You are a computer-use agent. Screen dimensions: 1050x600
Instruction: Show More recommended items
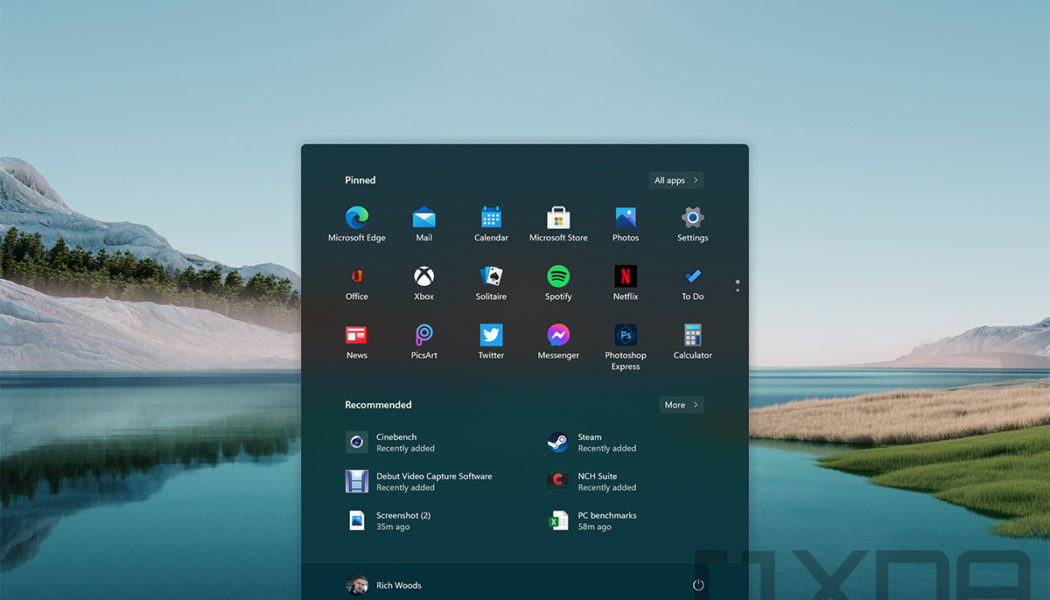coord(681,405)
